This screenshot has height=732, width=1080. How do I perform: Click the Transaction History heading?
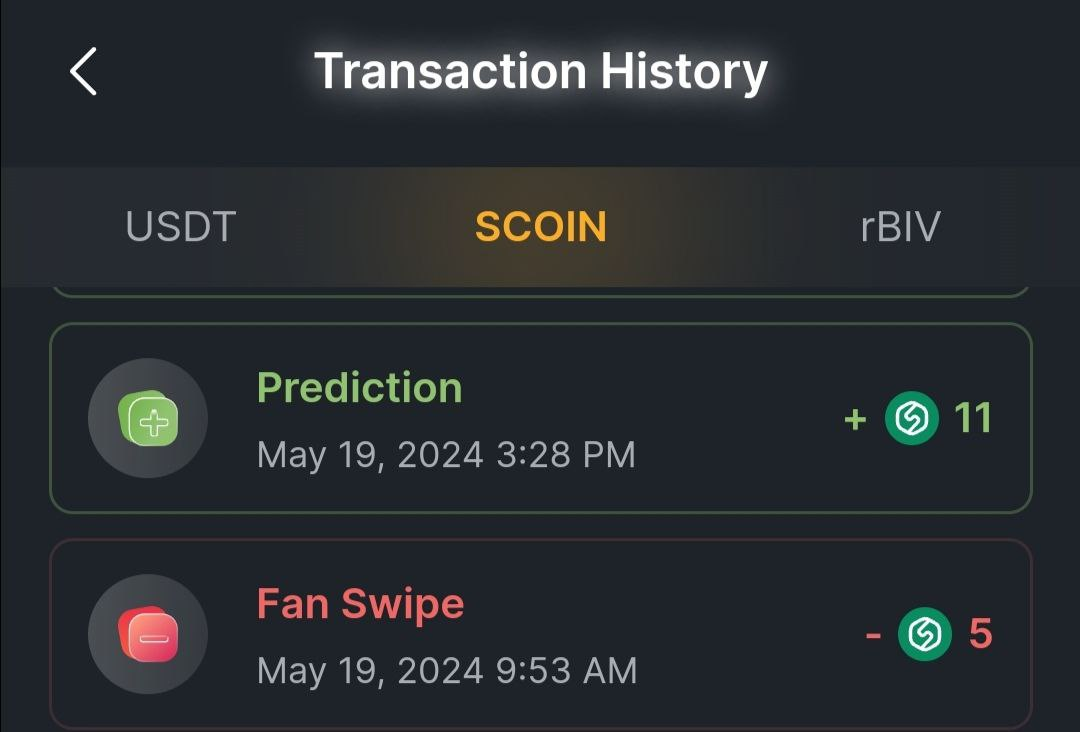540,72
